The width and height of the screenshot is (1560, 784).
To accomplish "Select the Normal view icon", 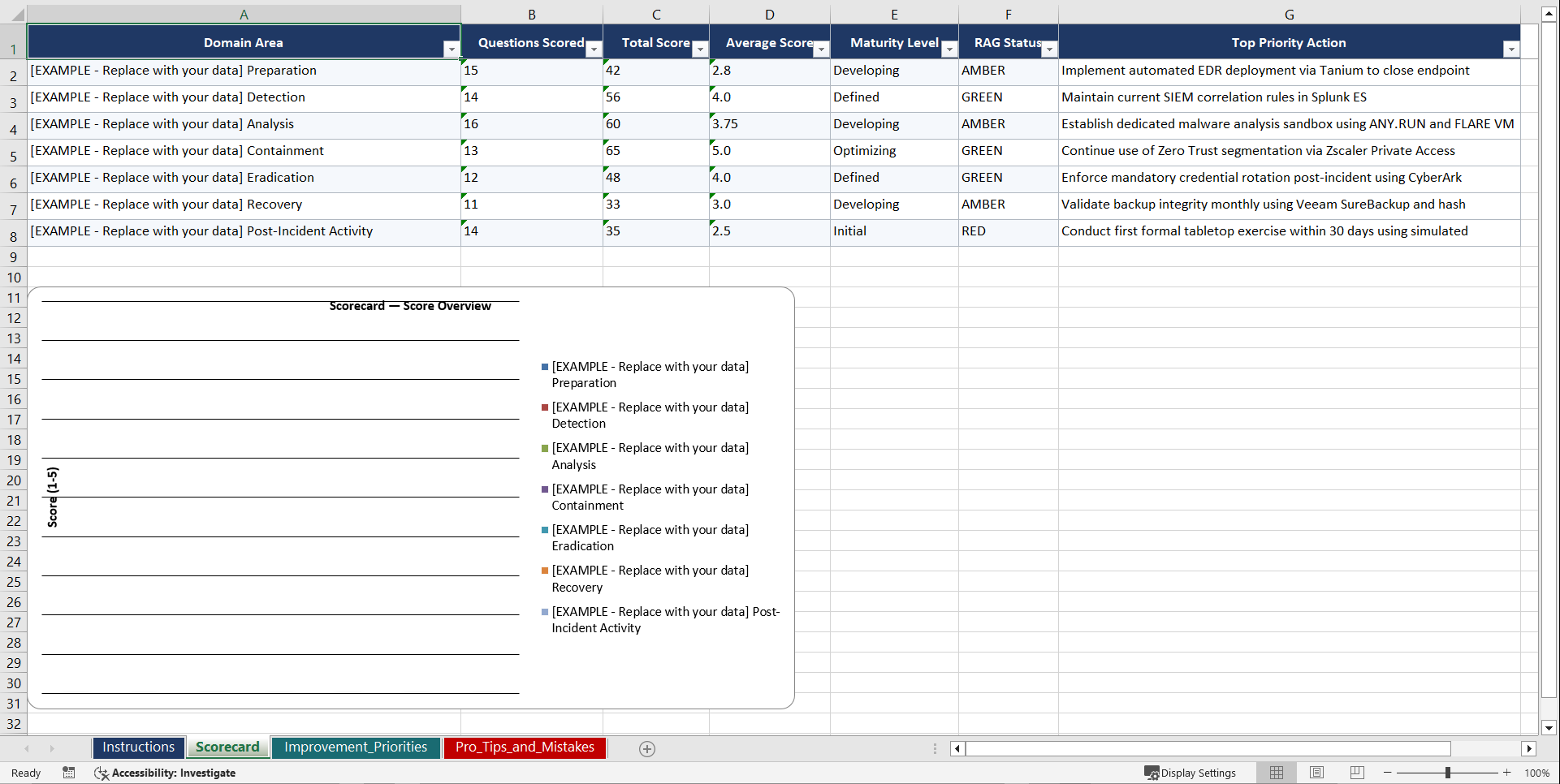I will pyautogui.click(x=1276, y=773).
